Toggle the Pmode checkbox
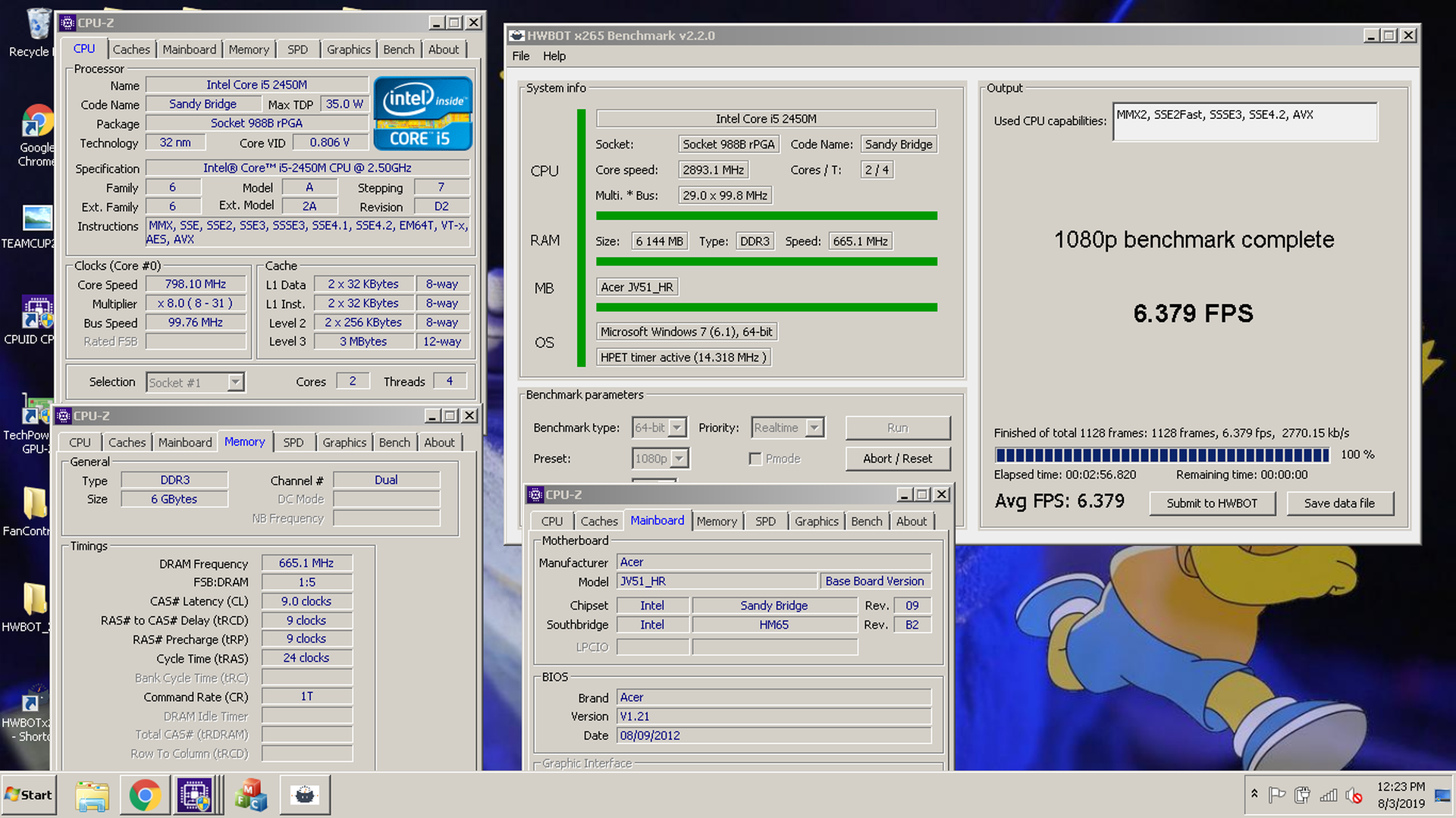Viewport: 1456px width, 818px height. tap(755, 459)
